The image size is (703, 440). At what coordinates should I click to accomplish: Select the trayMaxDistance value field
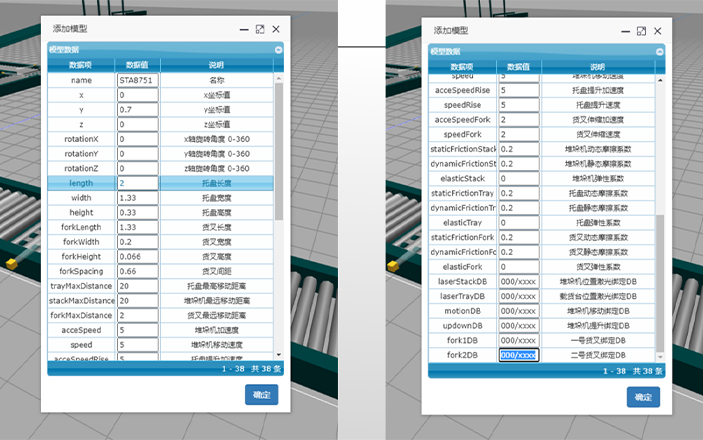tap(137, 285)
